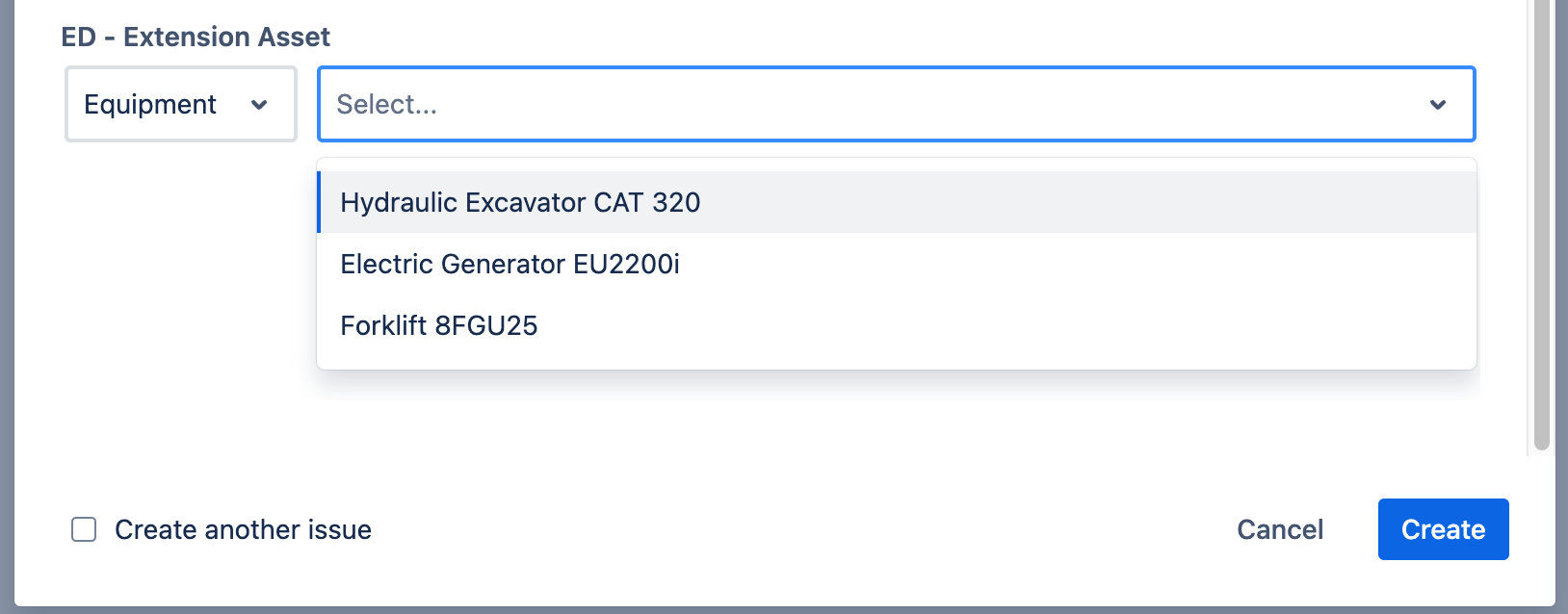The image size is (1568, 614).
Task: Cancel the issue creation dialog
Action: click(1279, 529)
